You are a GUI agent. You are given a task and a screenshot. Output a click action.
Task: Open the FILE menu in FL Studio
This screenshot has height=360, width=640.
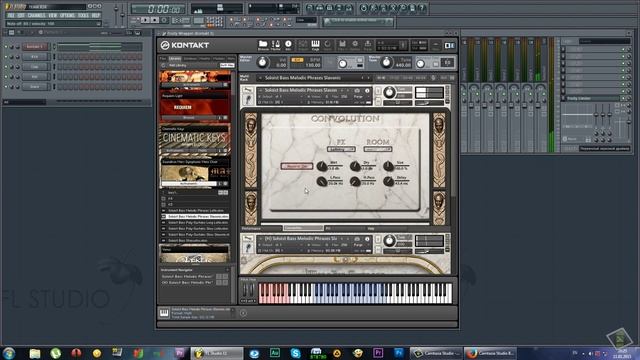click(11, 15)
